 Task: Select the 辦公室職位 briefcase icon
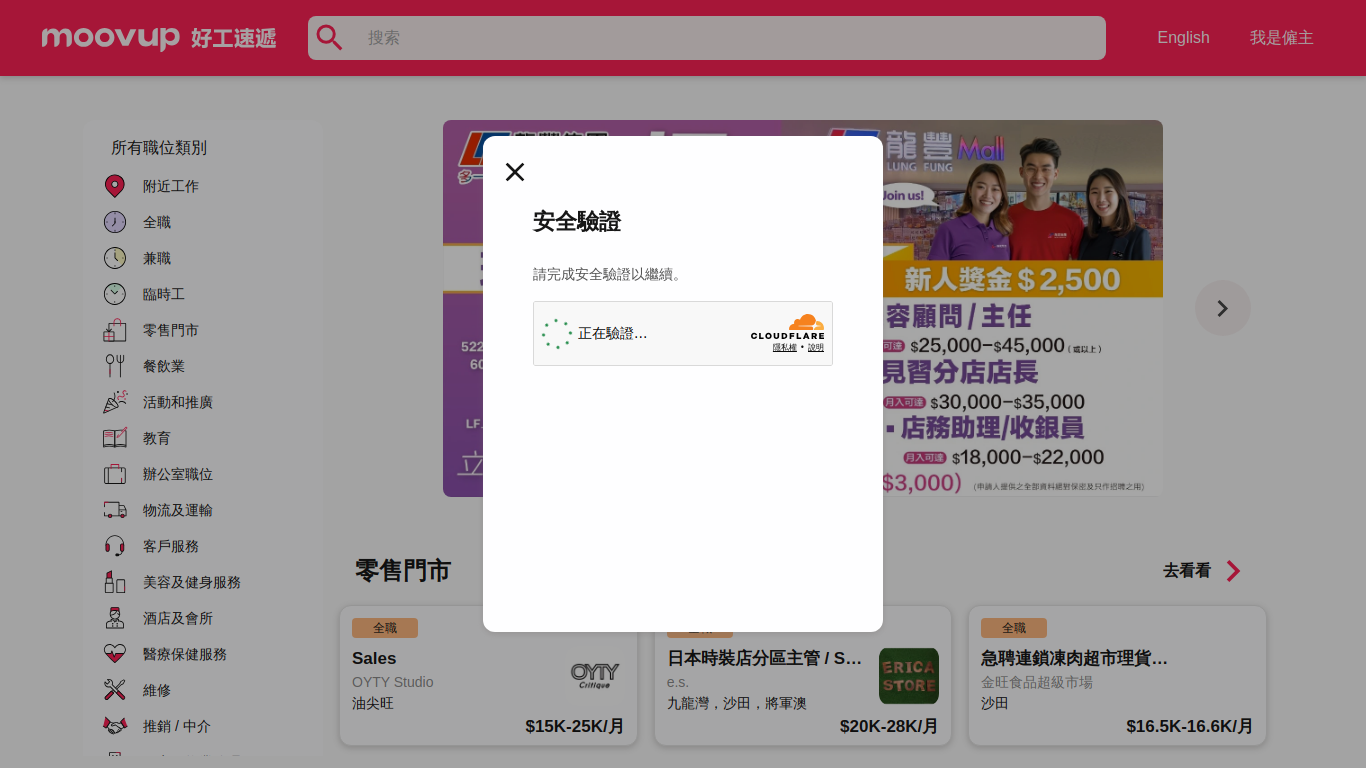click(x=115, y=474)
